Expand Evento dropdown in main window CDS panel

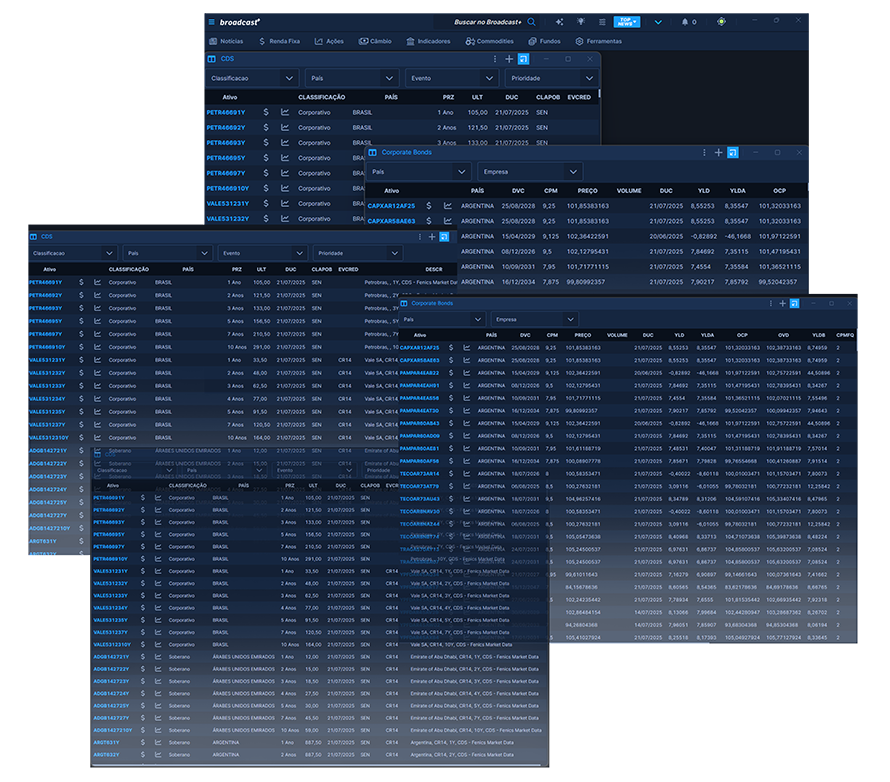coord(489,78)
